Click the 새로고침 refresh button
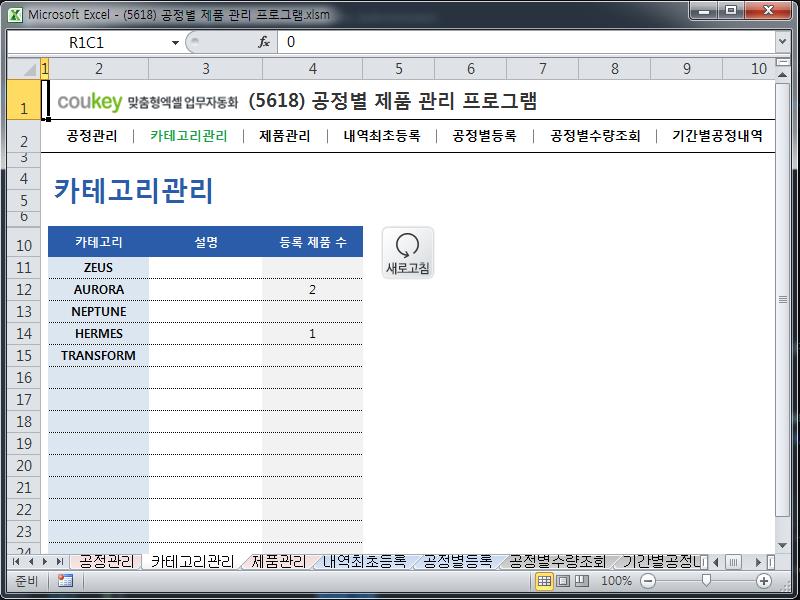Screen dimensions: 800x600 (x=408, y=253)
